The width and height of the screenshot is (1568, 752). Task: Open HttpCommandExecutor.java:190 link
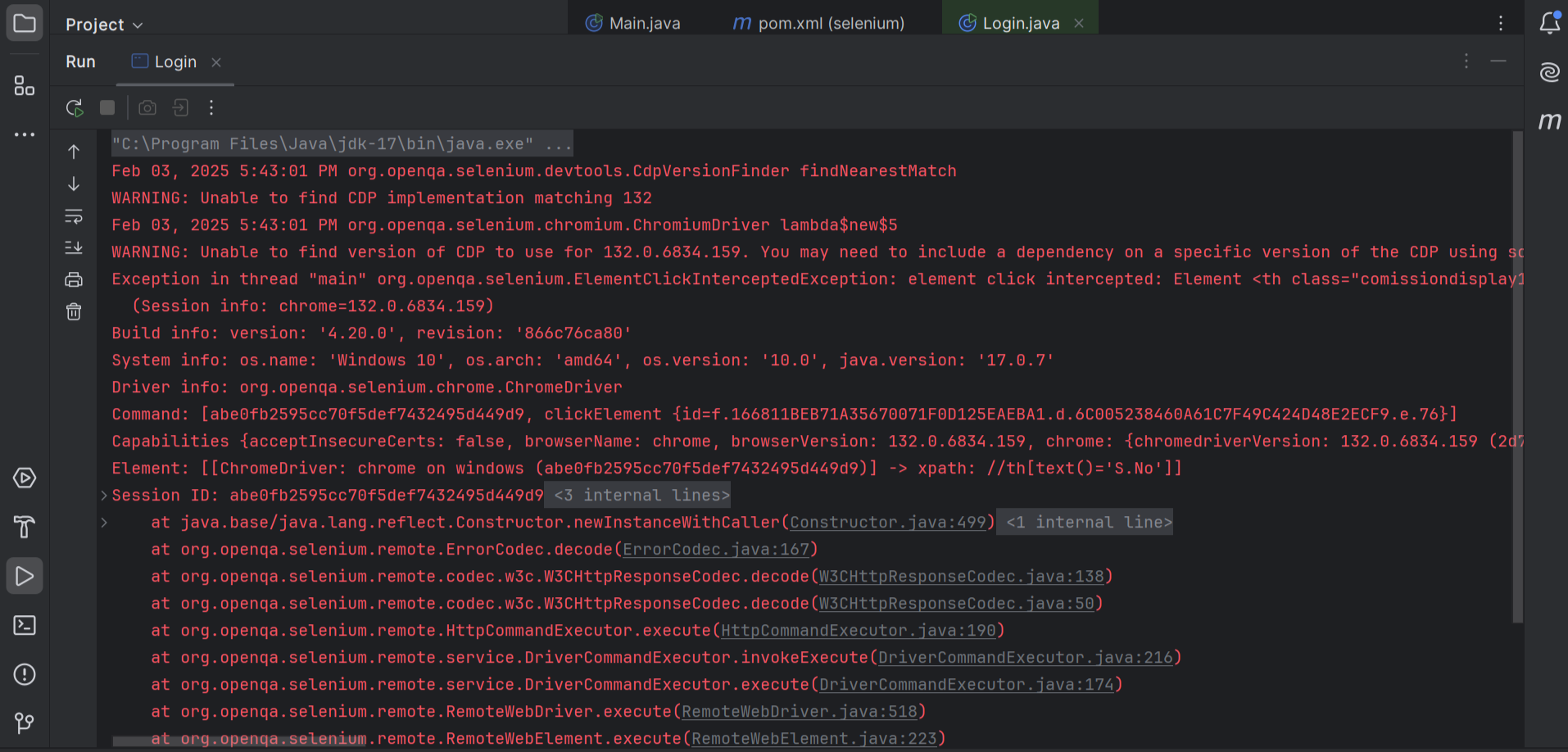[x=858, y=630]
